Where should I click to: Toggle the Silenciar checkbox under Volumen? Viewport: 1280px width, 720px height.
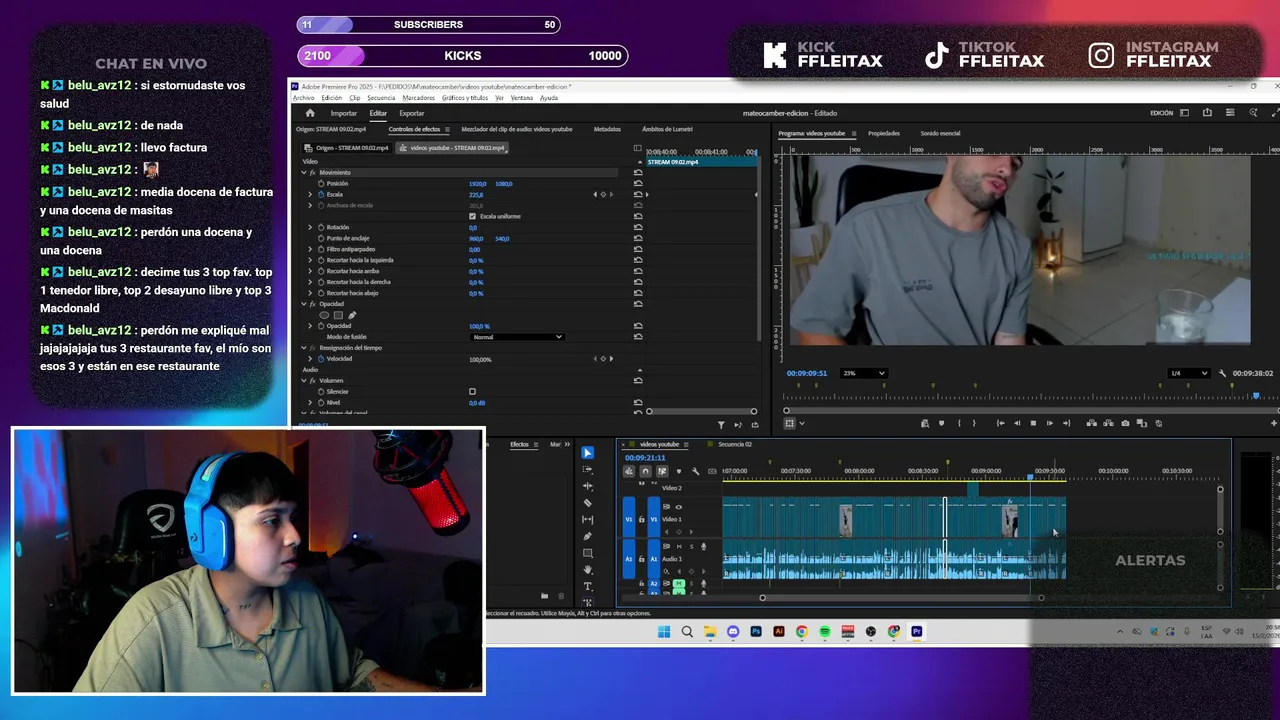tap(472, 392)
